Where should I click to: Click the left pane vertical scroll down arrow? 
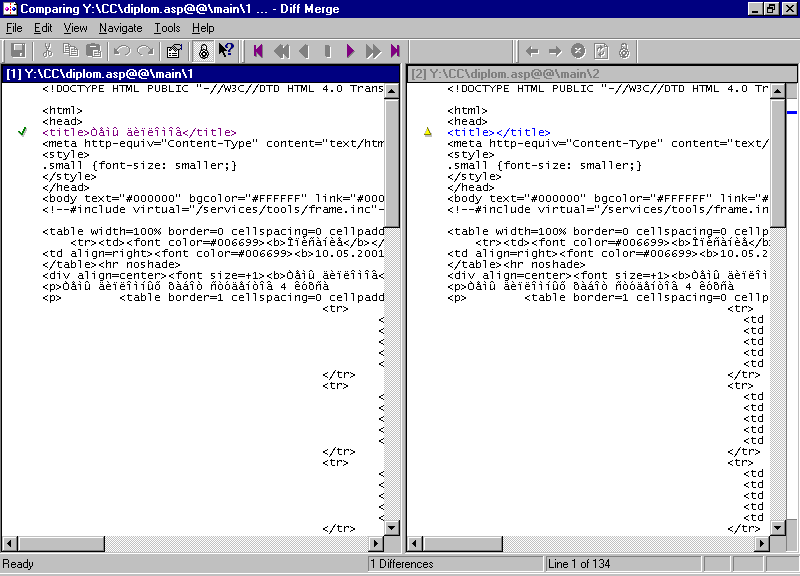coord(392,528)
